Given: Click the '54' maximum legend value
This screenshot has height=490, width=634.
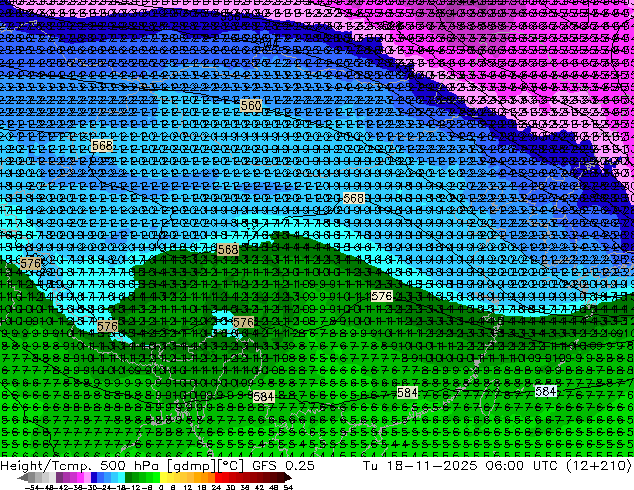Looking at the screenshot, I should [288, 487].
